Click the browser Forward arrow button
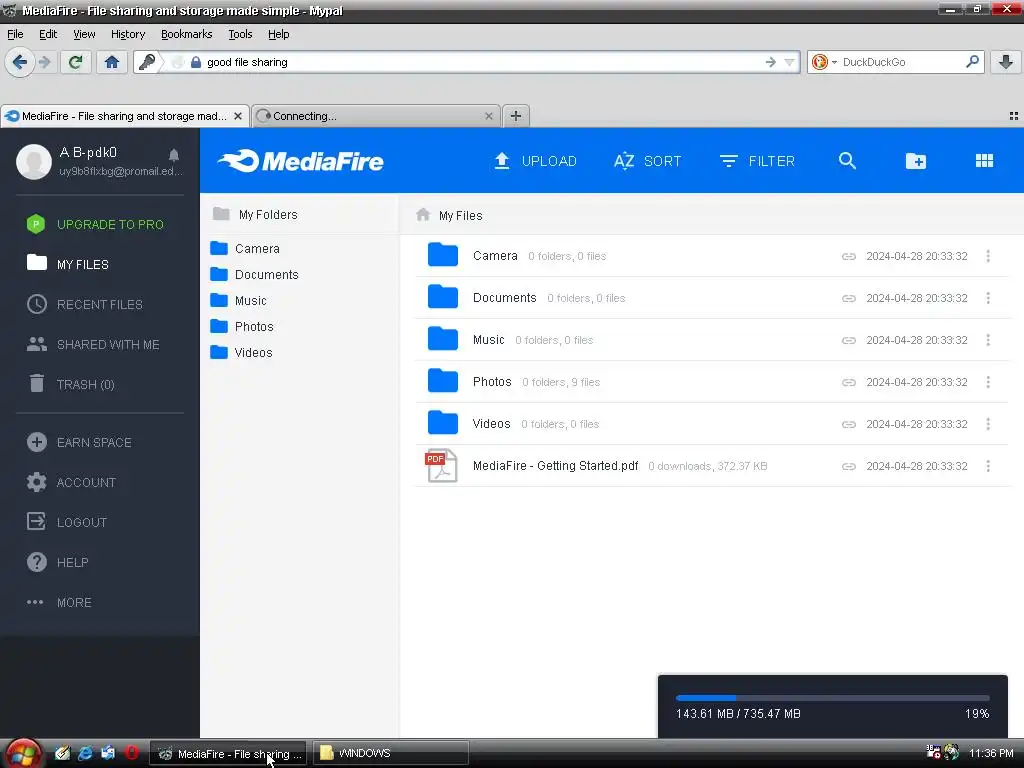This screenshot has height=768, width=1024. pyautogui.click(x=44, y=62)
